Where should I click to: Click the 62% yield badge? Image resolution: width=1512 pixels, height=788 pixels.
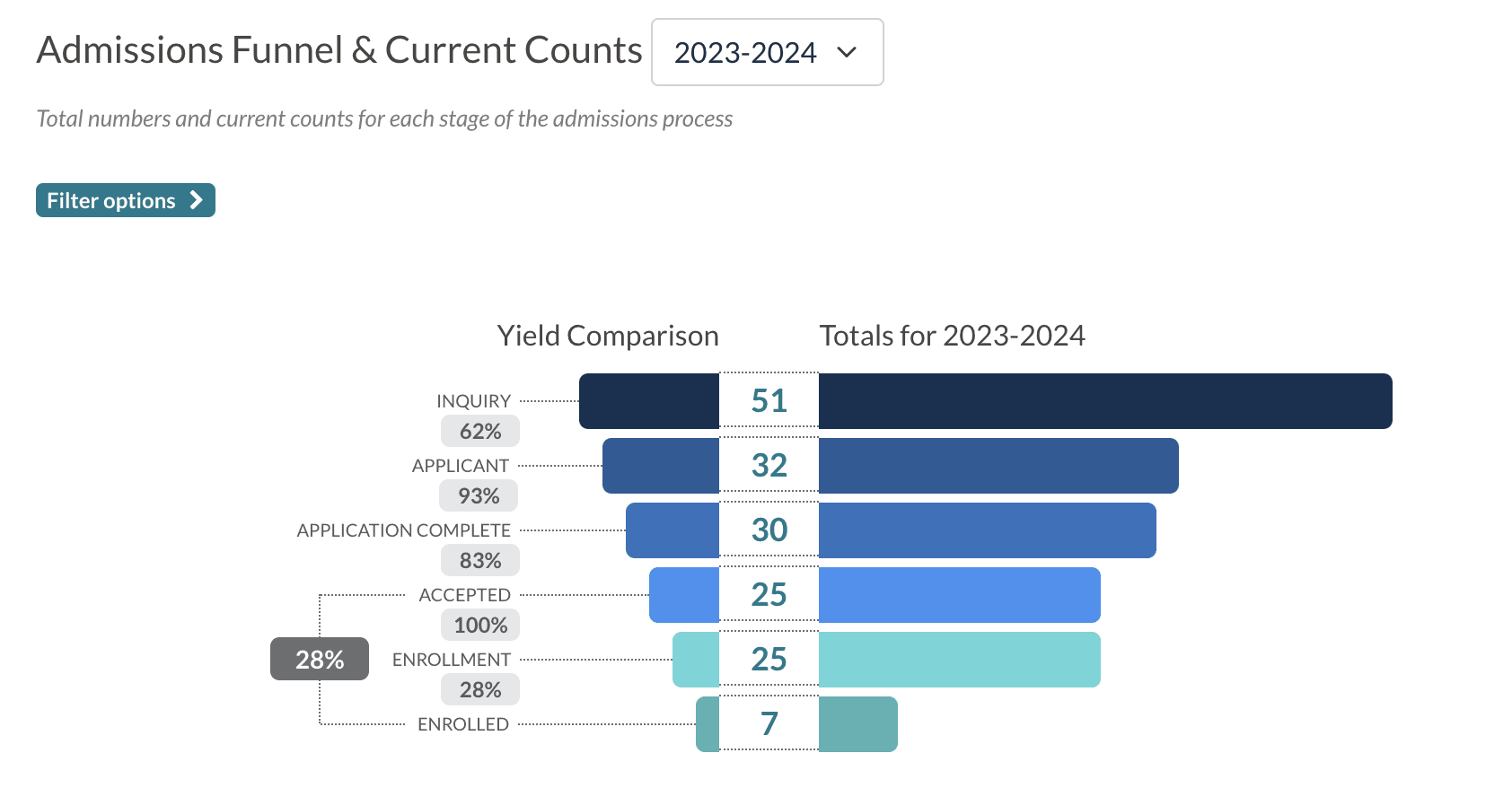(x=480, y=432)
